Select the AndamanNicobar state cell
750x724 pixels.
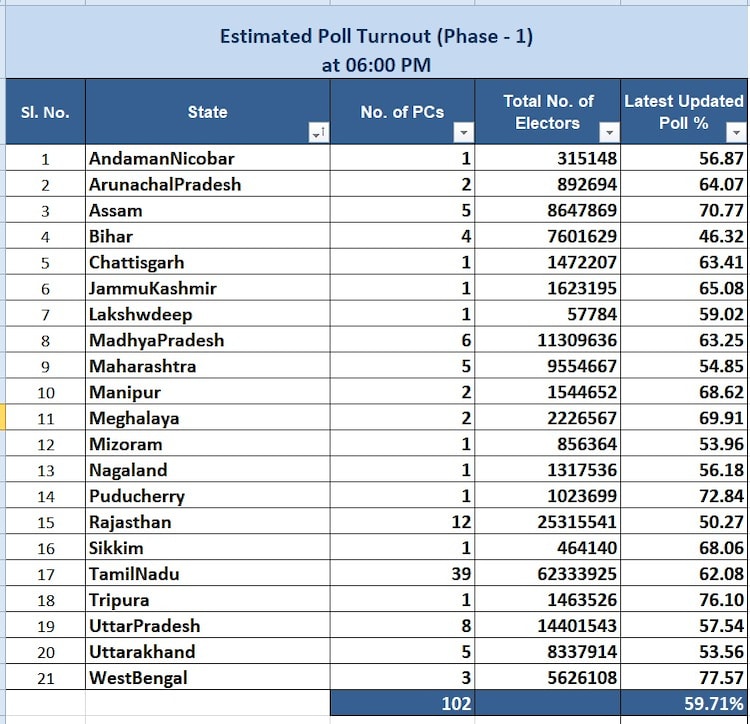point(207,158)
